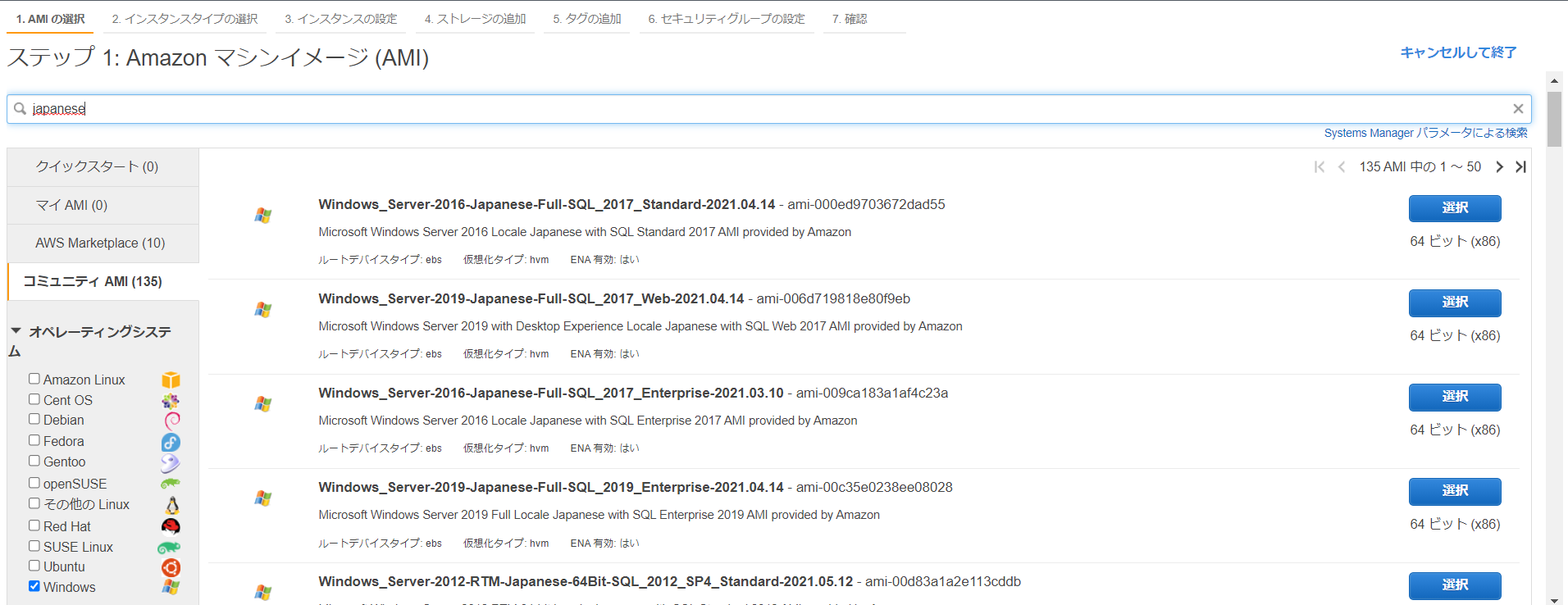Open step 4 ストレージの追加 tab
This screenshot has width=1568, height=605.
(475, 19)
